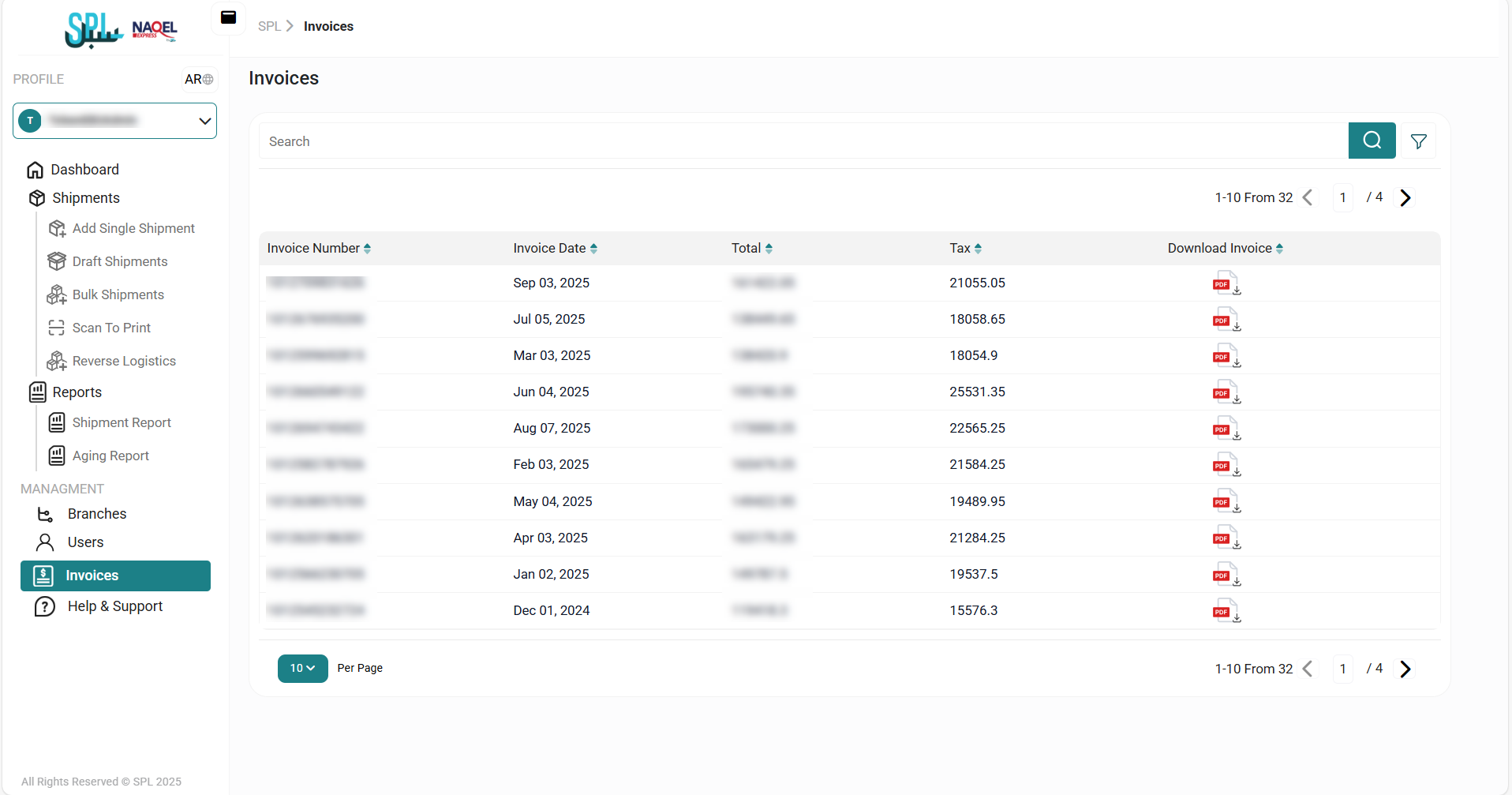Open Help & Support page
Viewport: 1512px width, 795px height.
tap(114, 606)
